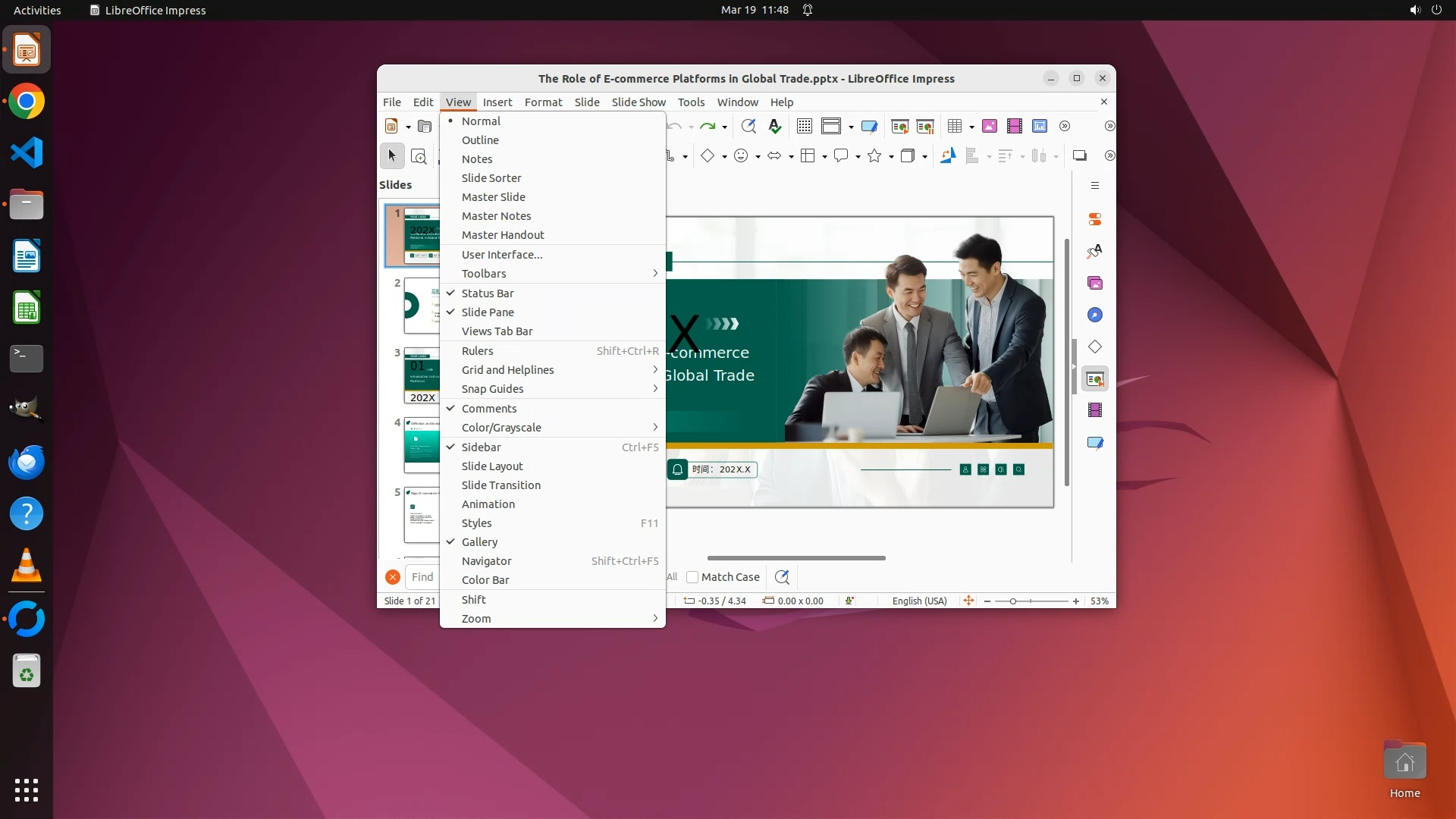Click the Insert Image toolbar icon
Image resolution: width=1456 pixels, height=819 pixels.
click(x=989, y=126)
